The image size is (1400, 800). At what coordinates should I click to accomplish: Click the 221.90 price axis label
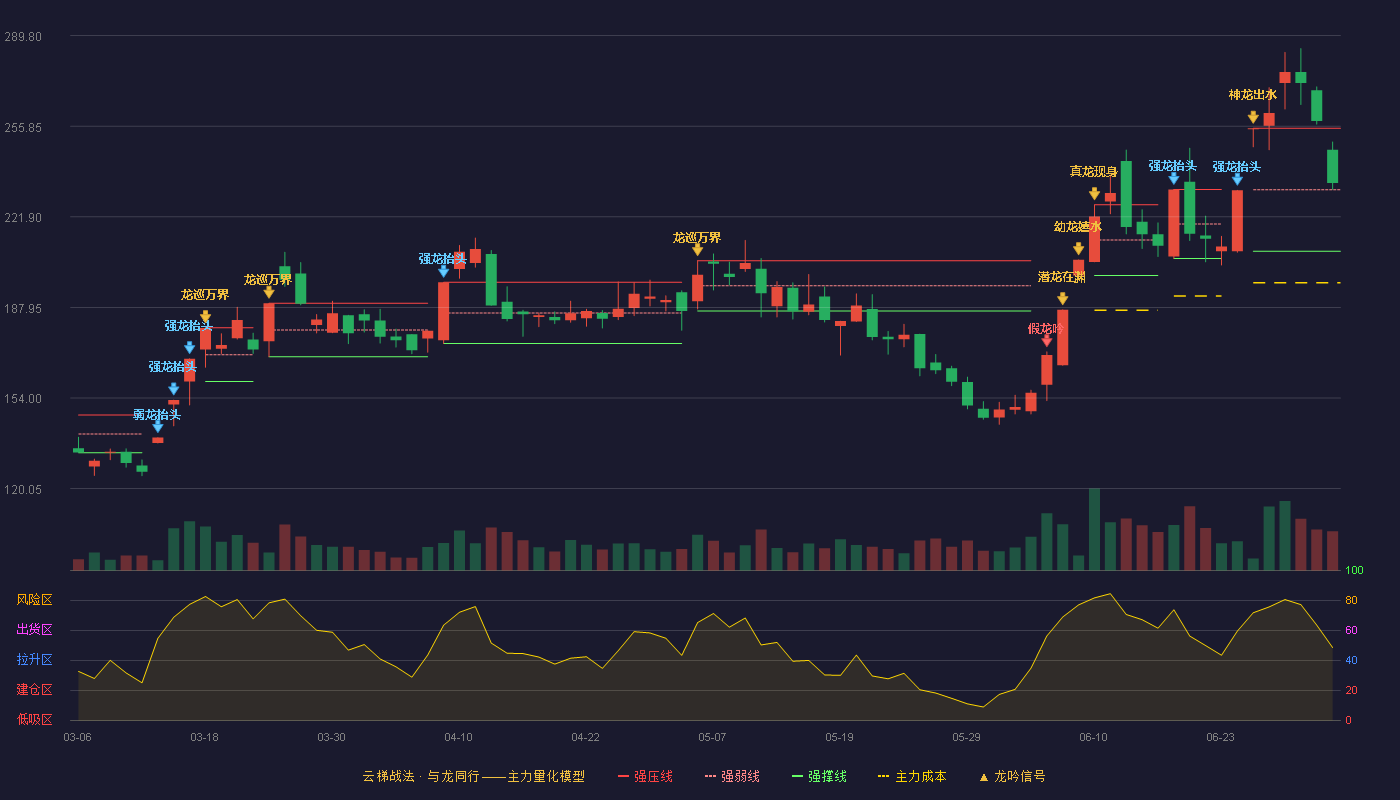pyautogui.click(x=23, y=218)
